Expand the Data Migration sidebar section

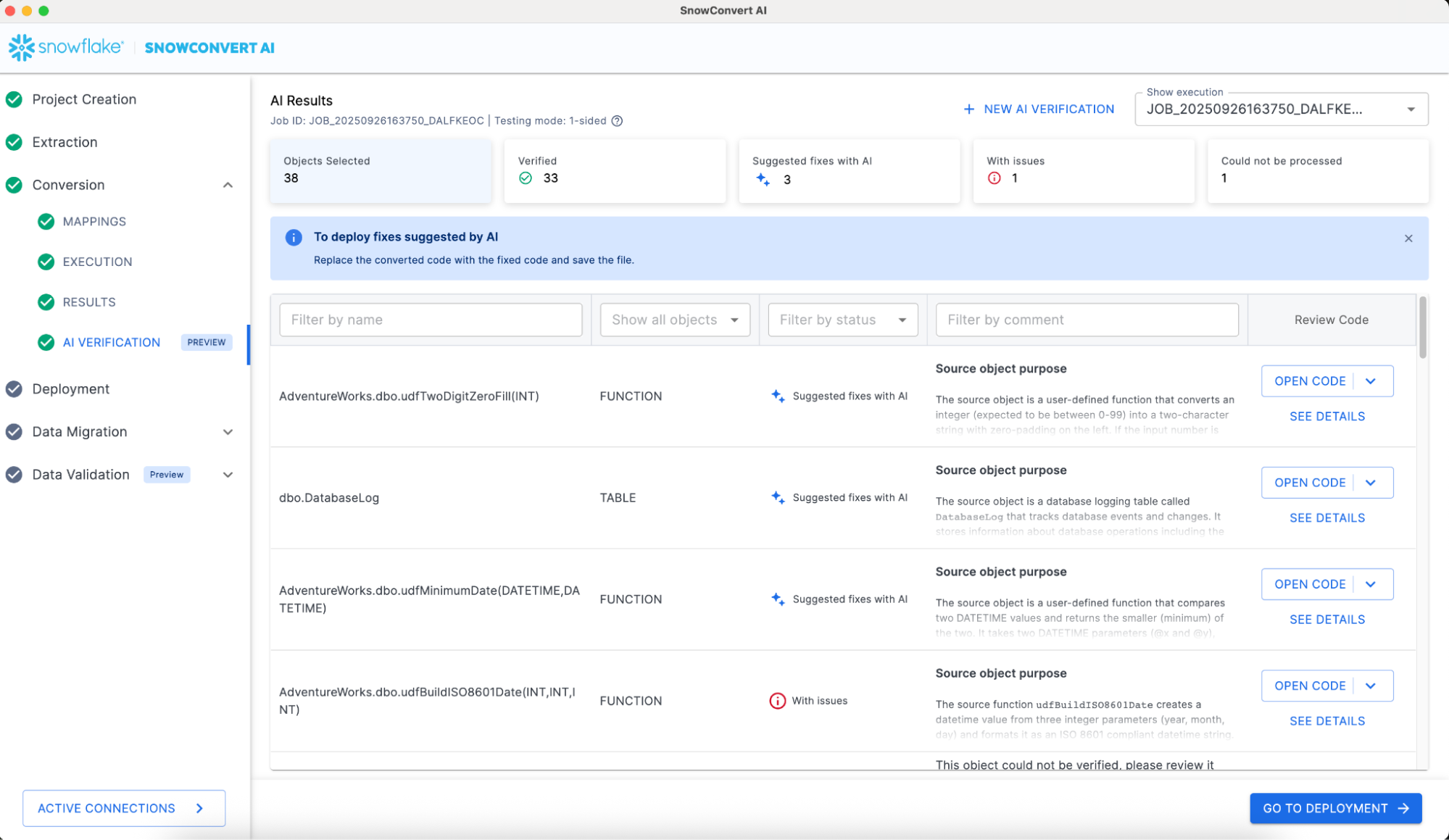pos(228,432)
